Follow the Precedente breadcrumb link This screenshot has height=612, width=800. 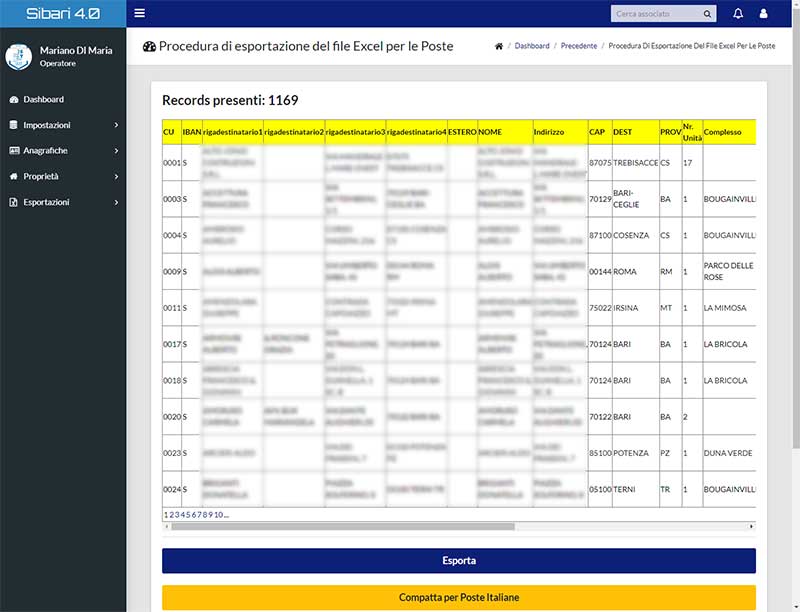579,46
